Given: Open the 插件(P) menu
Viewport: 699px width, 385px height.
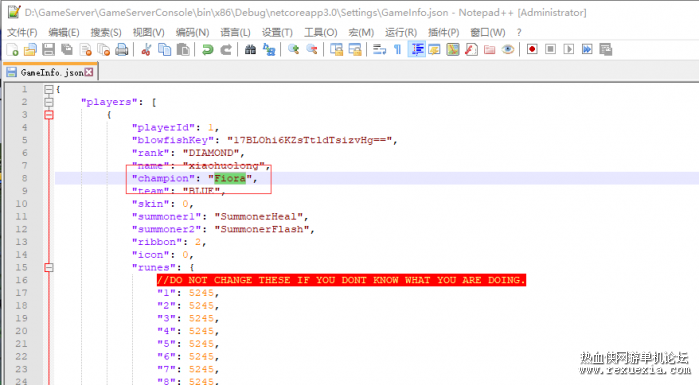Looking at the screenshot, I should (443, 33).
